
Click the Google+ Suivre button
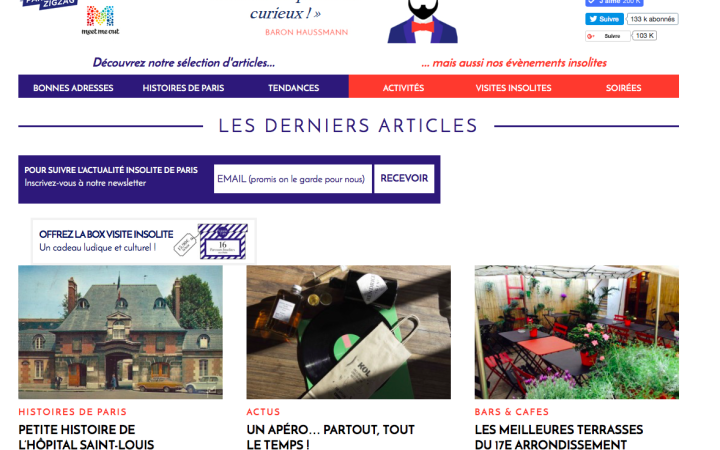pyautogui.click(x=607, y=36)
